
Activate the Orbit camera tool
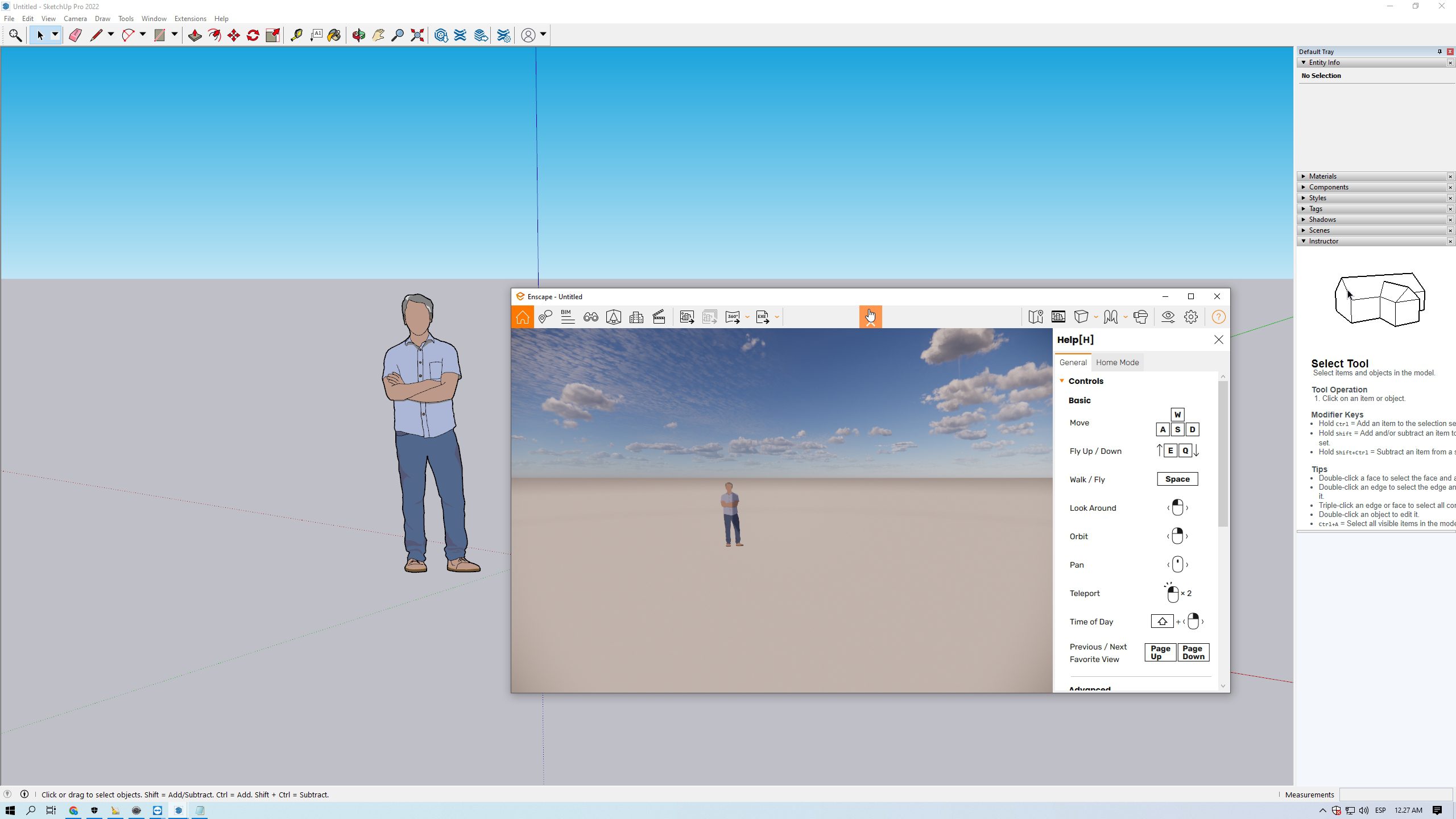coord(358,35)
